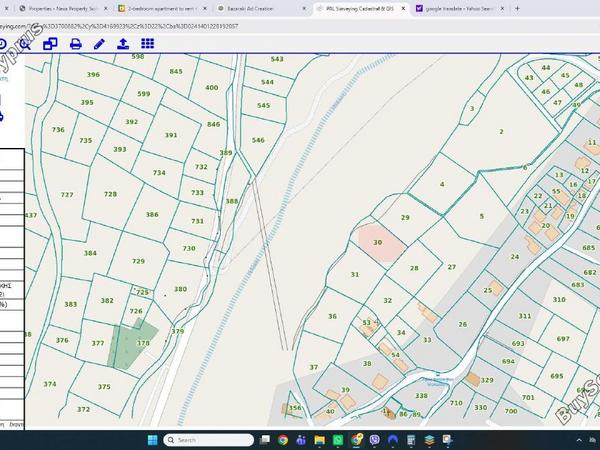Switch to the active Chrome profile window on the taskbar
The image size is (600, 450).
(357, 440)
